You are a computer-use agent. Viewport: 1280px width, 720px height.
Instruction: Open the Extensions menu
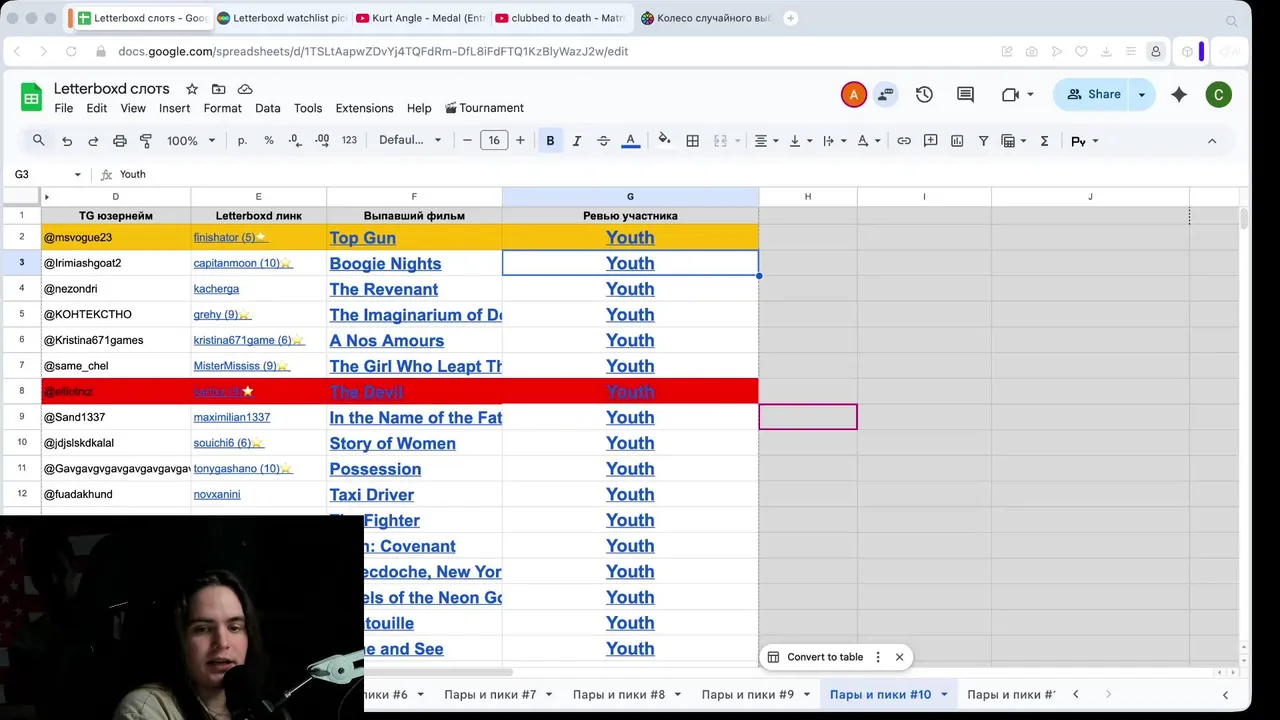[364, 108]
